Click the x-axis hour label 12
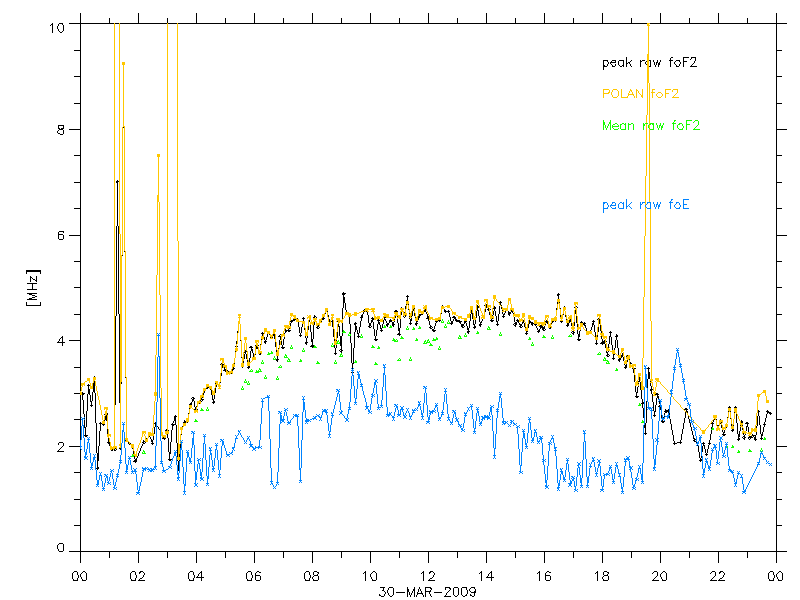The width and height of the screenshot is (800, 600). pos(428,577)
